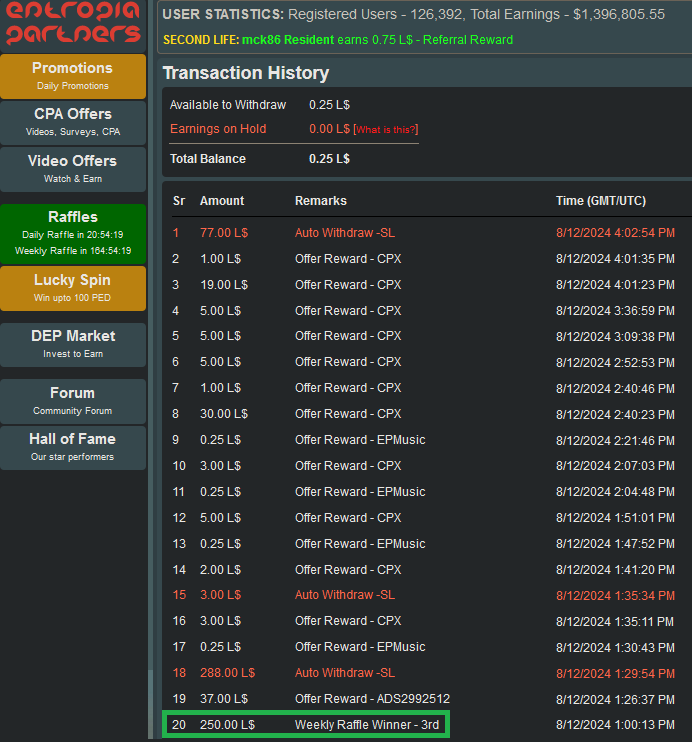Click timestamp 8/12/2024 2:04:48 PM
692x742 pixels.
(x=615, y=492)
